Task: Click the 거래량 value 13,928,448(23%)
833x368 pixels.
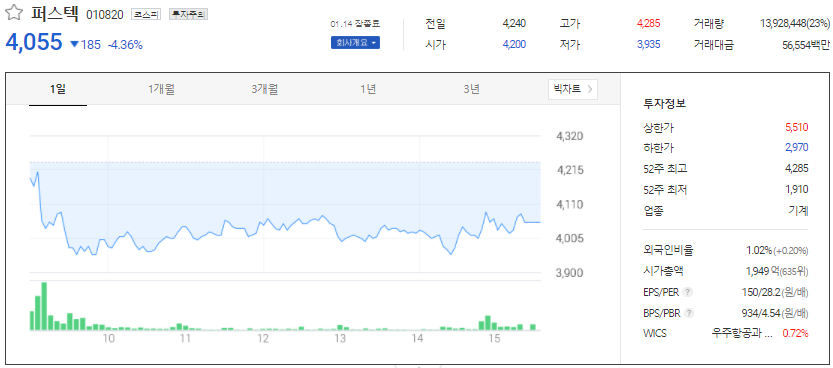Action: pyautogui.click(x=795, y=24)
